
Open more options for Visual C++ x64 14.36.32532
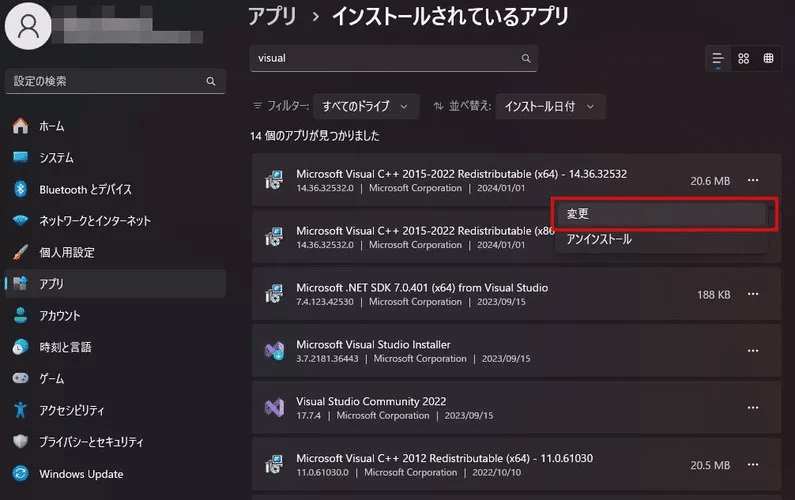(x=753, y=181)
